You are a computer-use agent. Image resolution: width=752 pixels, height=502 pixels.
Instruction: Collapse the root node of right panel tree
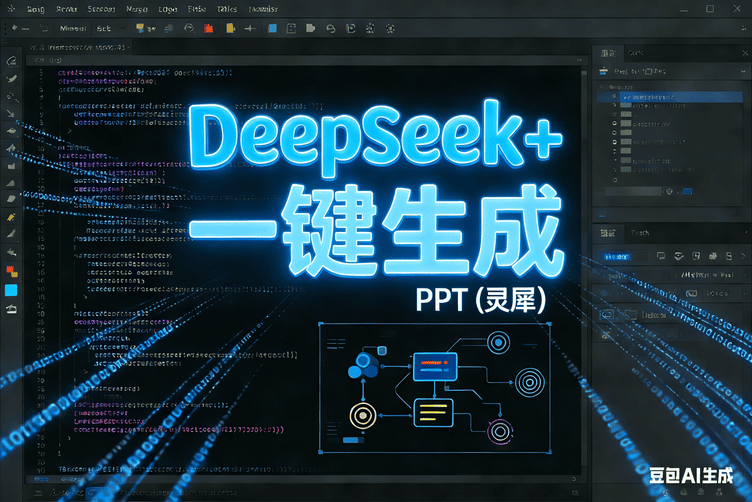pos(602,87)
